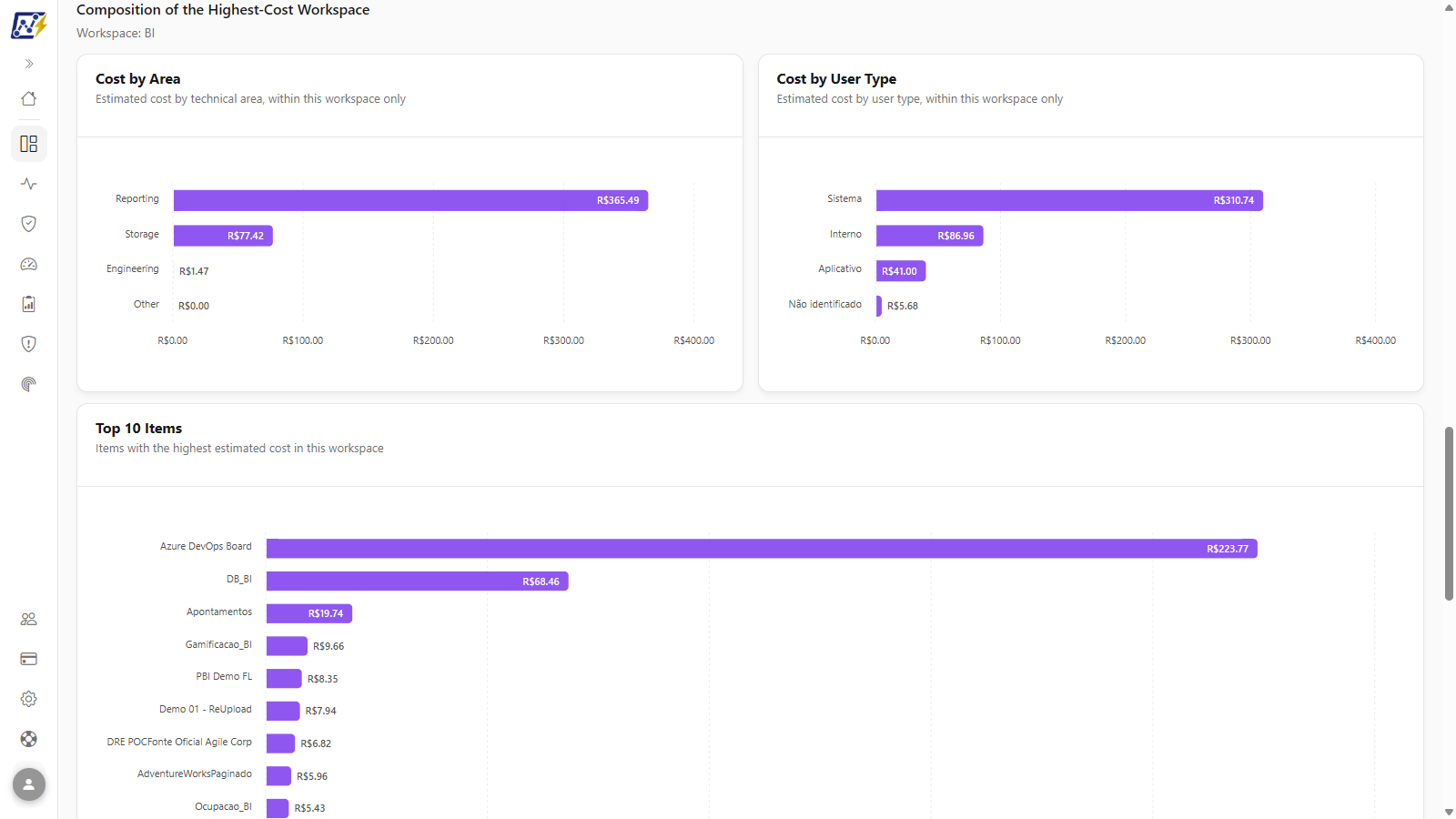Click the Sistema bar R$310.74
Image resolution: width=1456 pixels, height=819 pixels.
tap(1069, 200)
